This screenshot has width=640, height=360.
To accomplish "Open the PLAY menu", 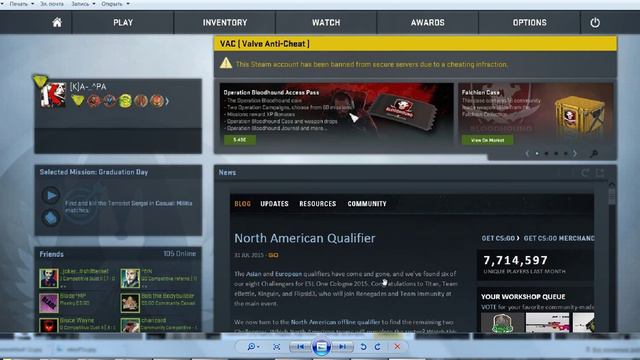I will pos(123,22).
